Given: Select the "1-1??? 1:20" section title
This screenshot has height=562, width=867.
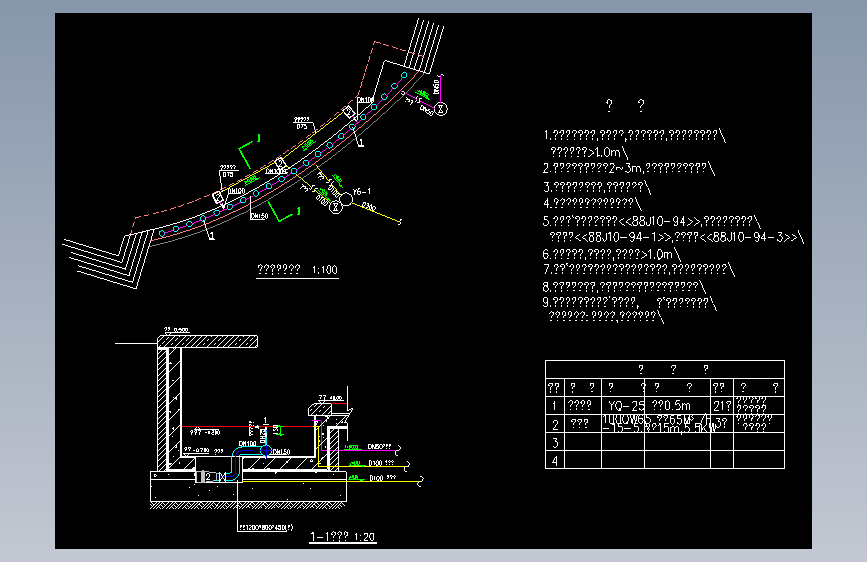Looking at the screenshot, I should [342, 537].
